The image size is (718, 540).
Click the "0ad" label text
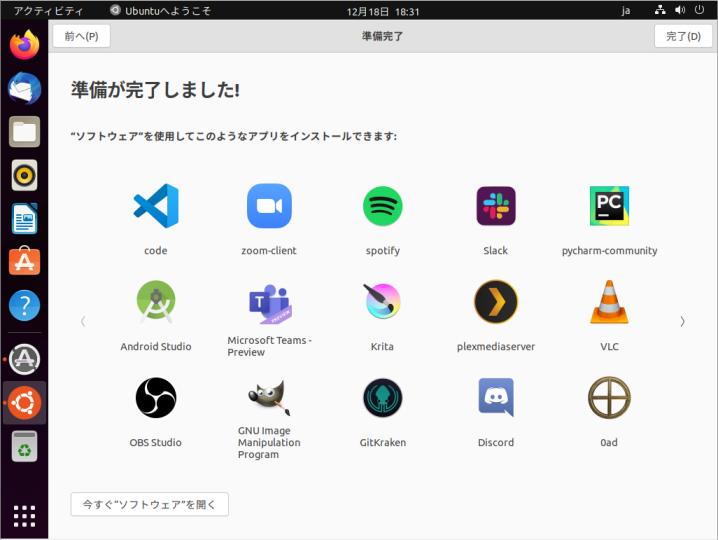(609, 442)
